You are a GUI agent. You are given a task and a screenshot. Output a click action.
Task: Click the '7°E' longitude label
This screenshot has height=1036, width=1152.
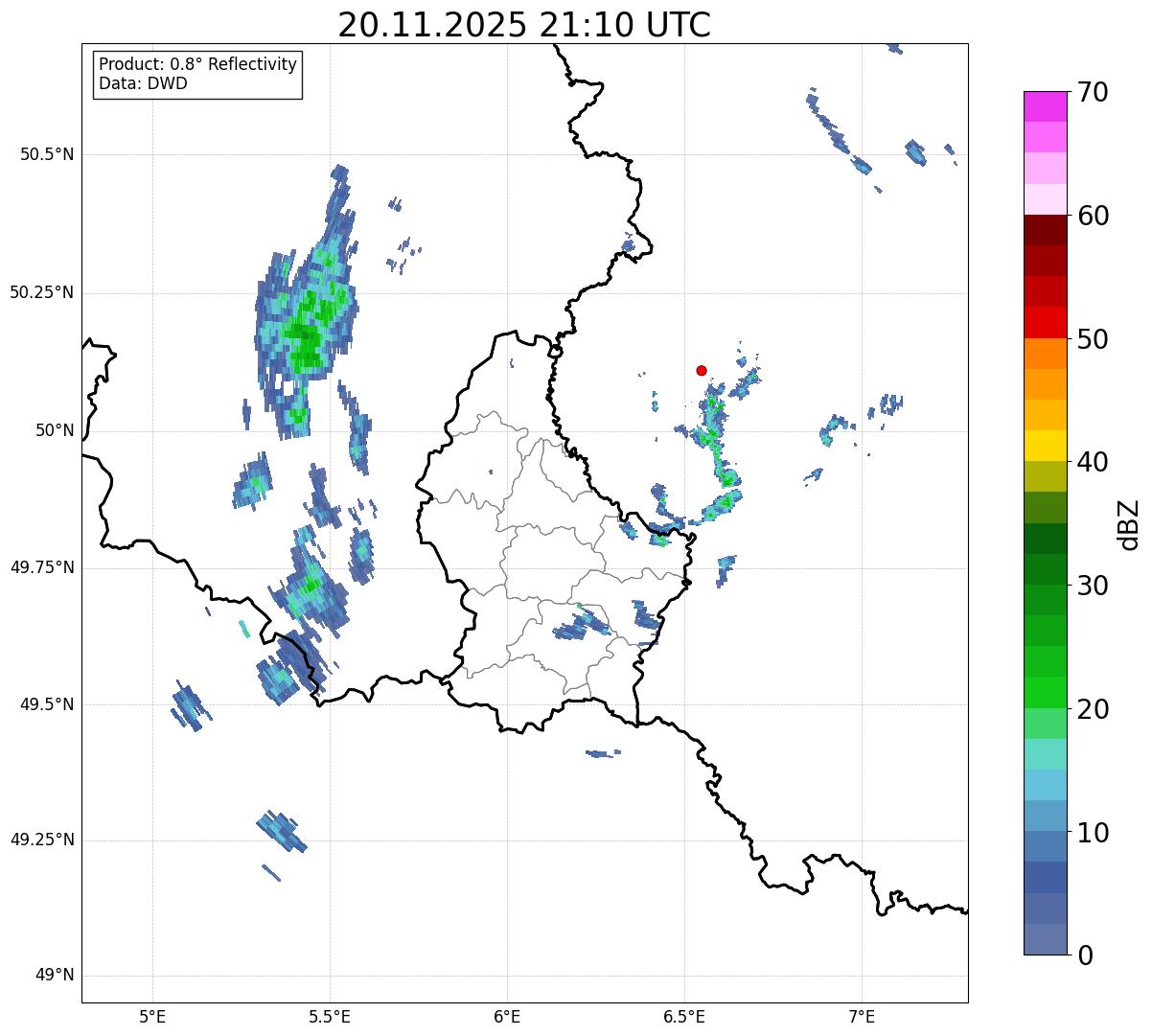(x=862, y=1016)
